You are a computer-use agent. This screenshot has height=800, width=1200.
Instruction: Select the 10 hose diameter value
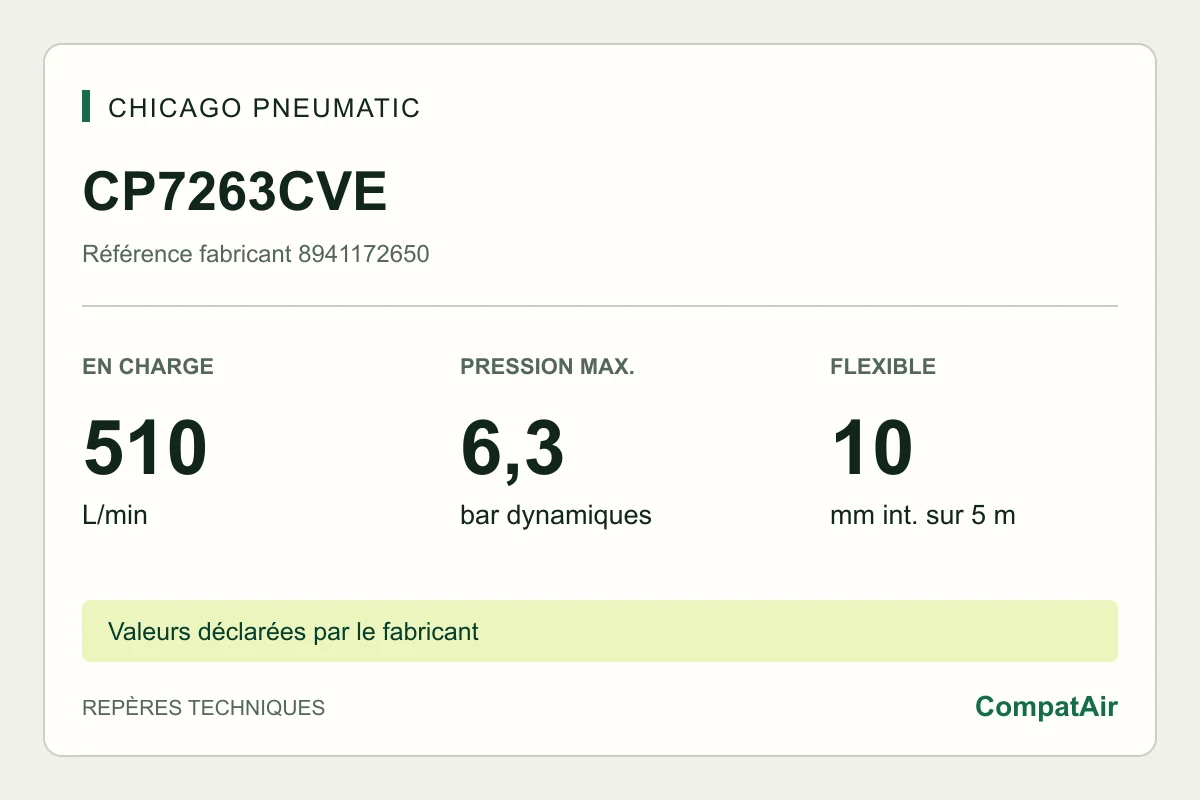[x=872, y=448]
